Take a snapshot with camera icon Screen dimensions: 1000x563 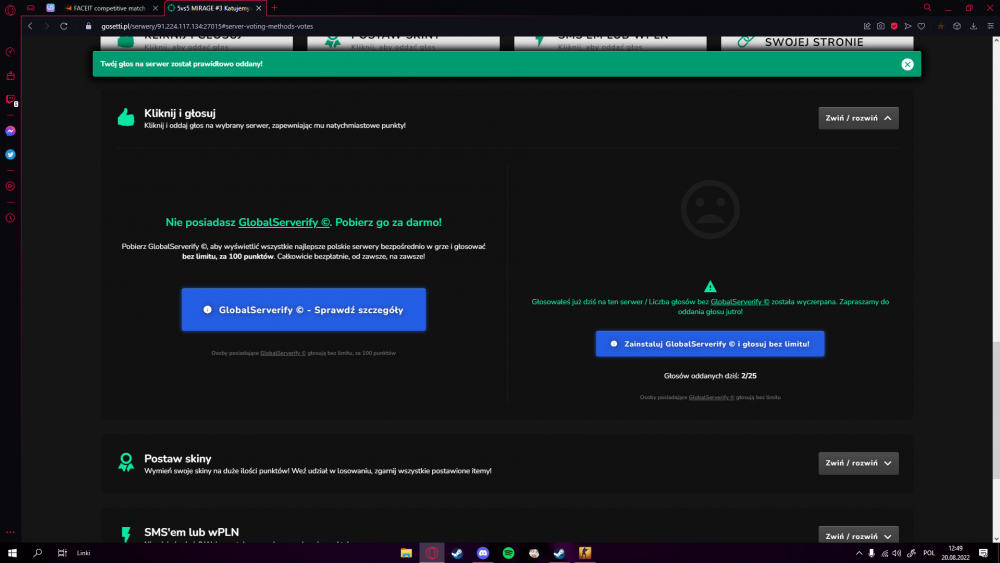tap(881, 26)
